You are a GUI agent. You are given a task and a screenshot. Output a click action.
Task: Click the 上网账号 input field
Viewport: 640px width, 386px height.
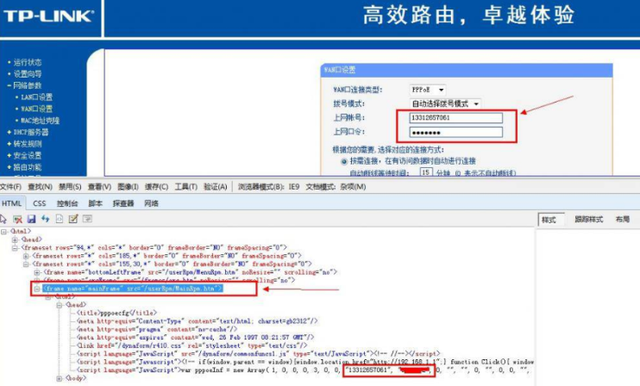click(456, 118)
